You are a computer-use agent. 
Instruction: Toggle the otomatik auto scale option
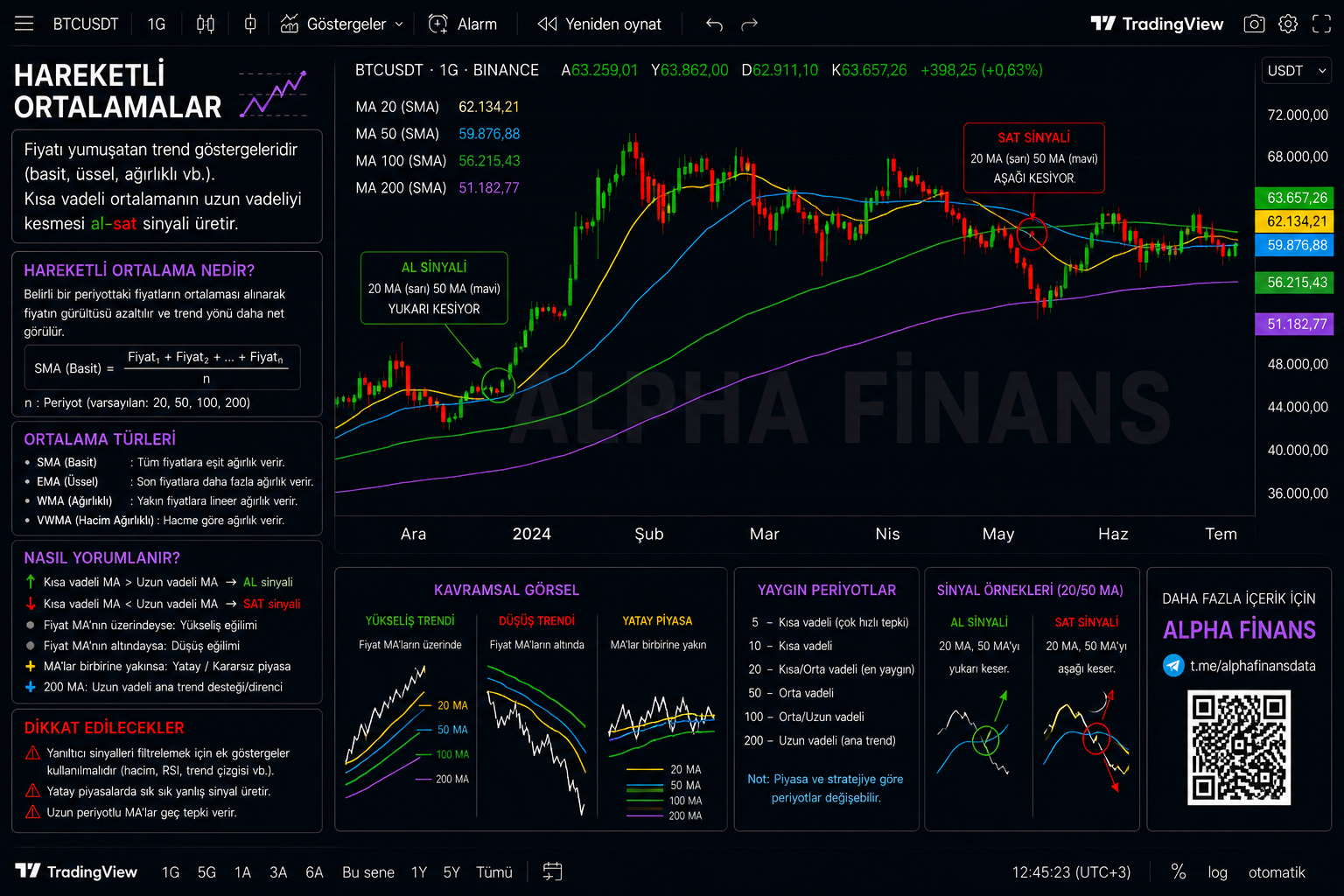(x=1277, y=872)
